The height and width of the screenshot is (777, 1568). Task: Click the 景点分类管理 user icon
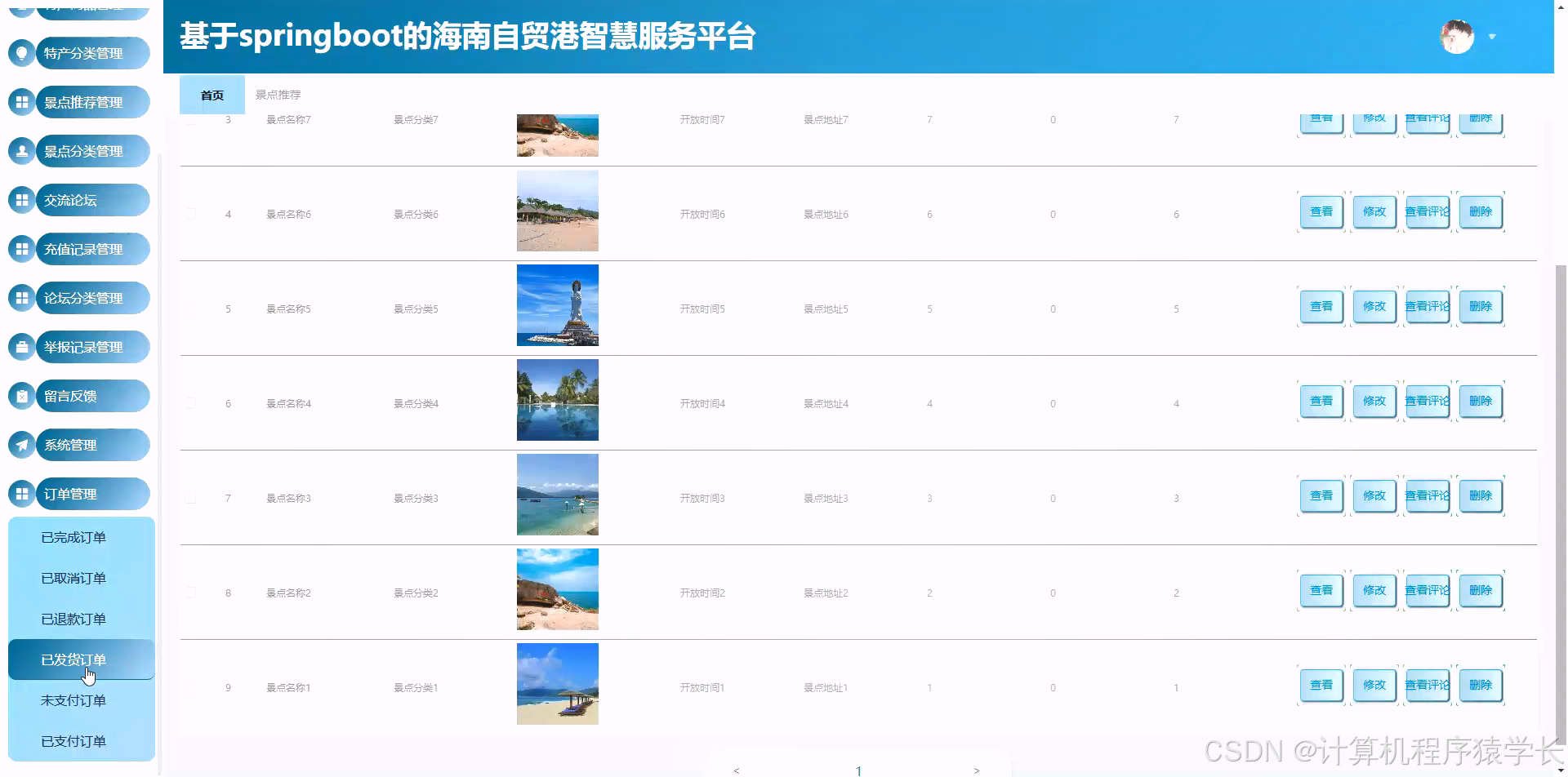22,151
